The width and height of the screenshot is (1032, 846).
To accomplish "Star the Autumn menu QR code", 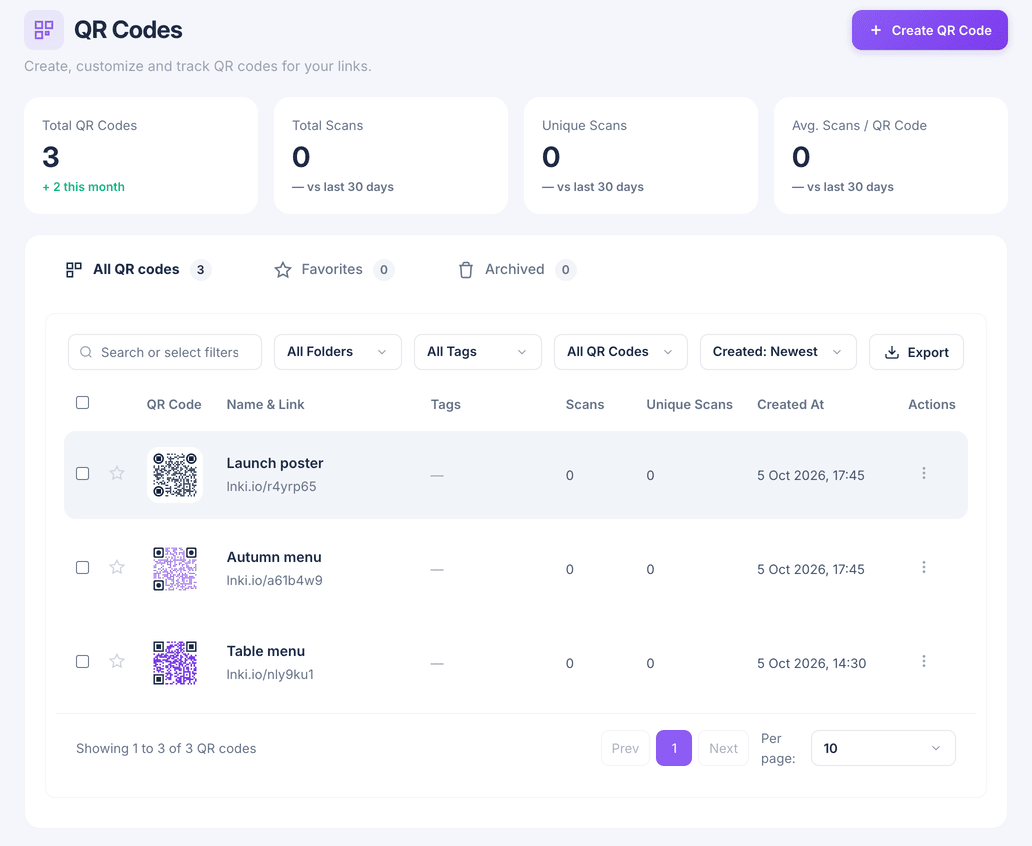I will tap(117, 568).
